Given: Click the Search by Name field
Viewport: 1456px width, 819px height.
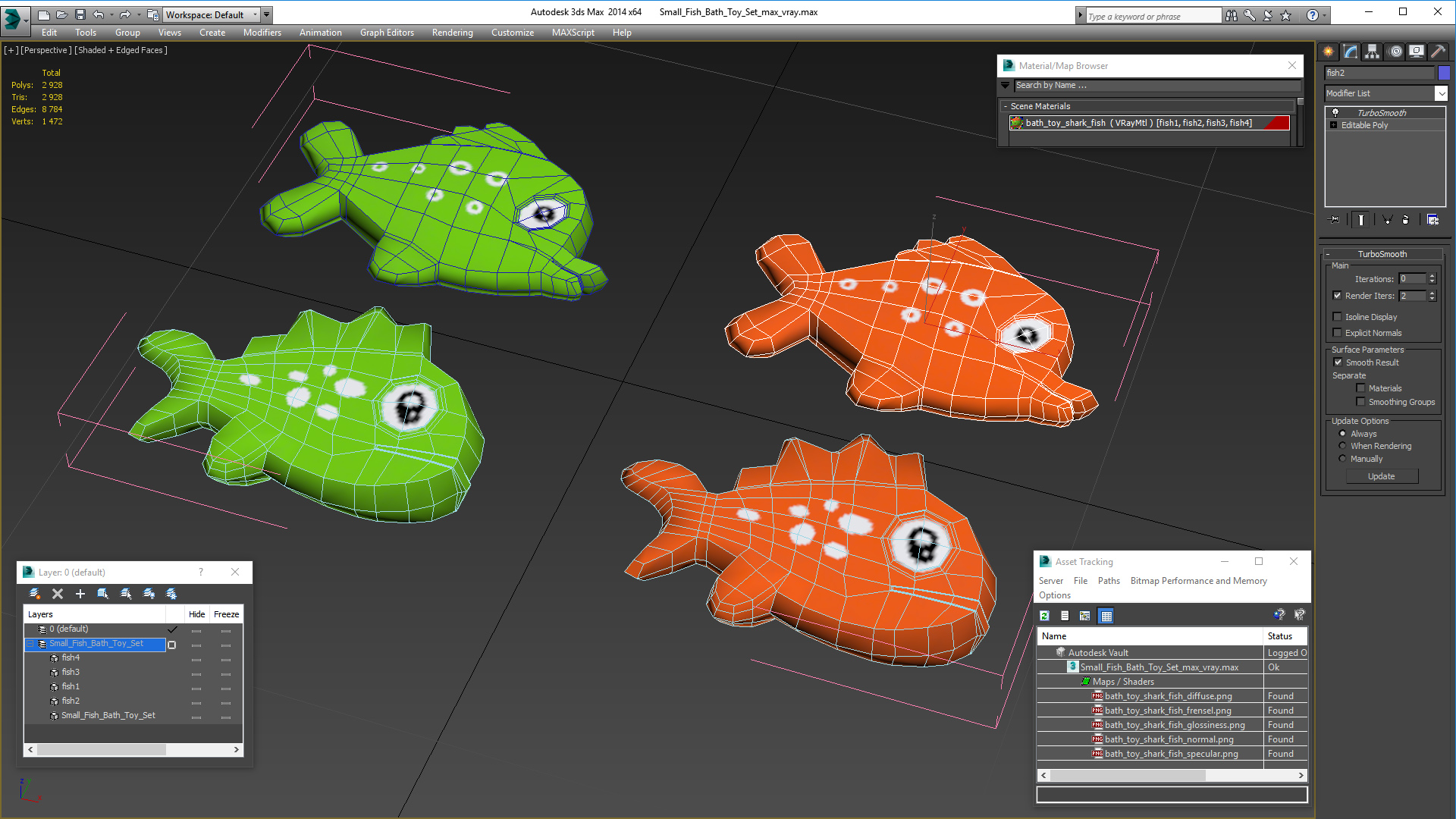Looking at the screenshot, I should tap(1153, 85).
